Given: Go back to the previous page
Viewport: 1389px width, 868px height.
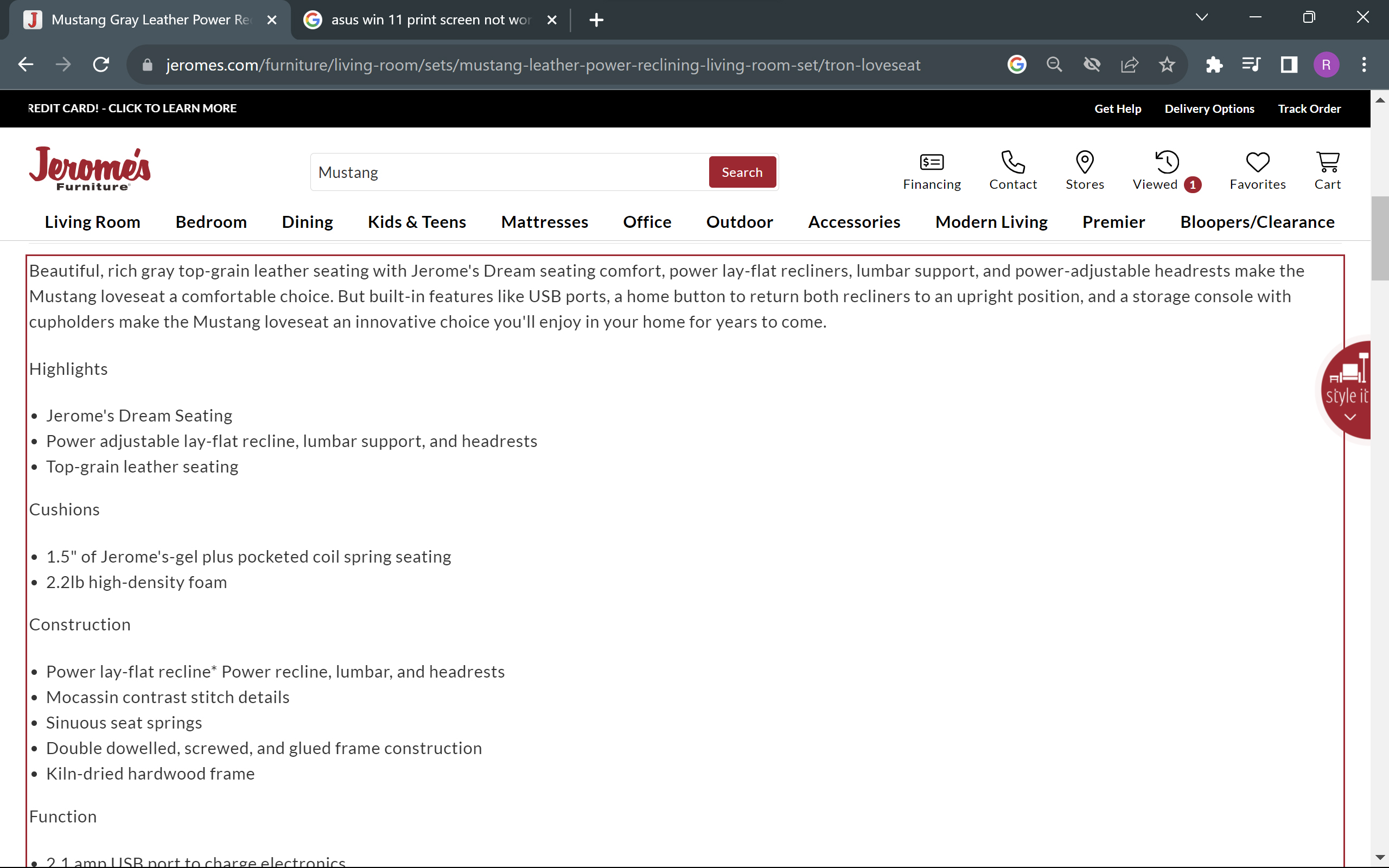Looking at the screenshot, I should tap(26, 65).
